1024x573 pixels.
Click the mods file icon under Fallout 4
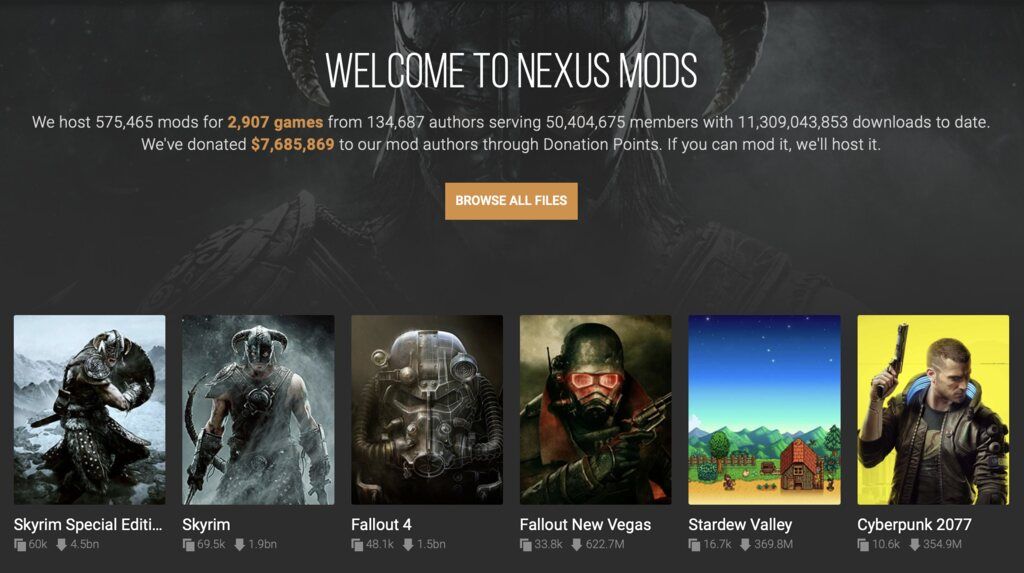pos(357,544)
